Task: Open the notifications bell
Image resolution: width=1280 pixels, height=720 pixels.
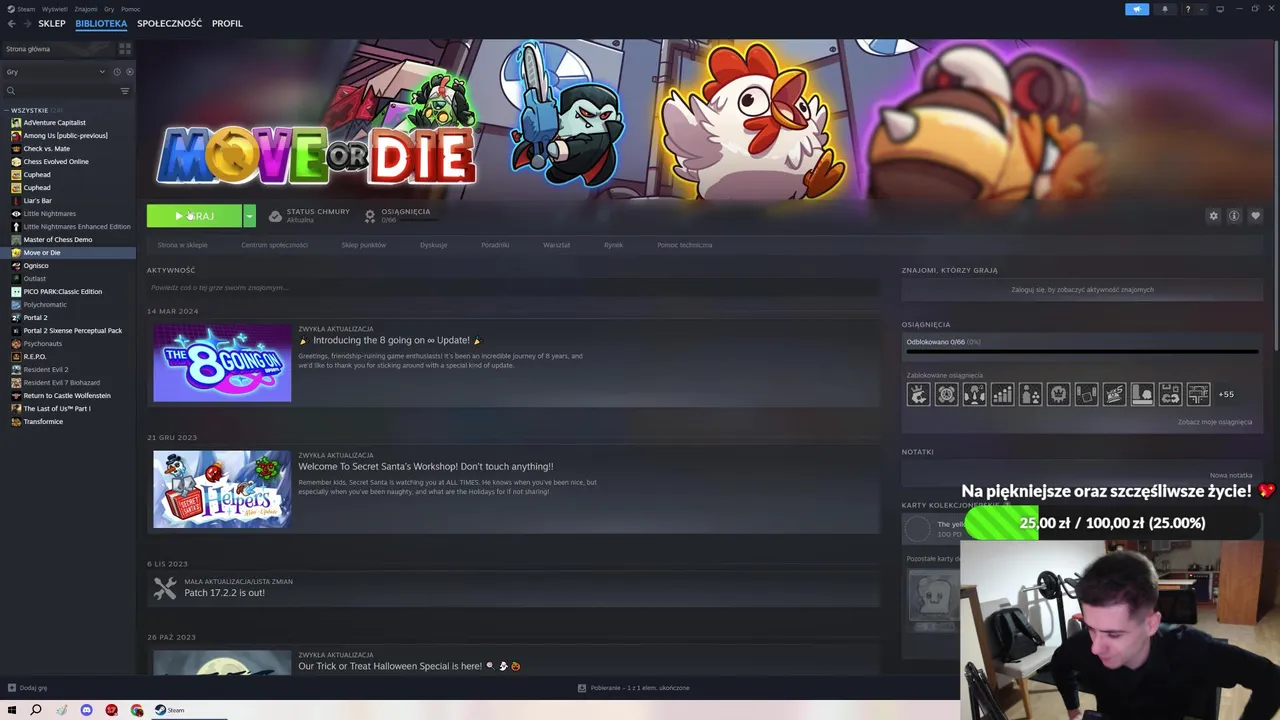Action: (x=1164, y=9)
